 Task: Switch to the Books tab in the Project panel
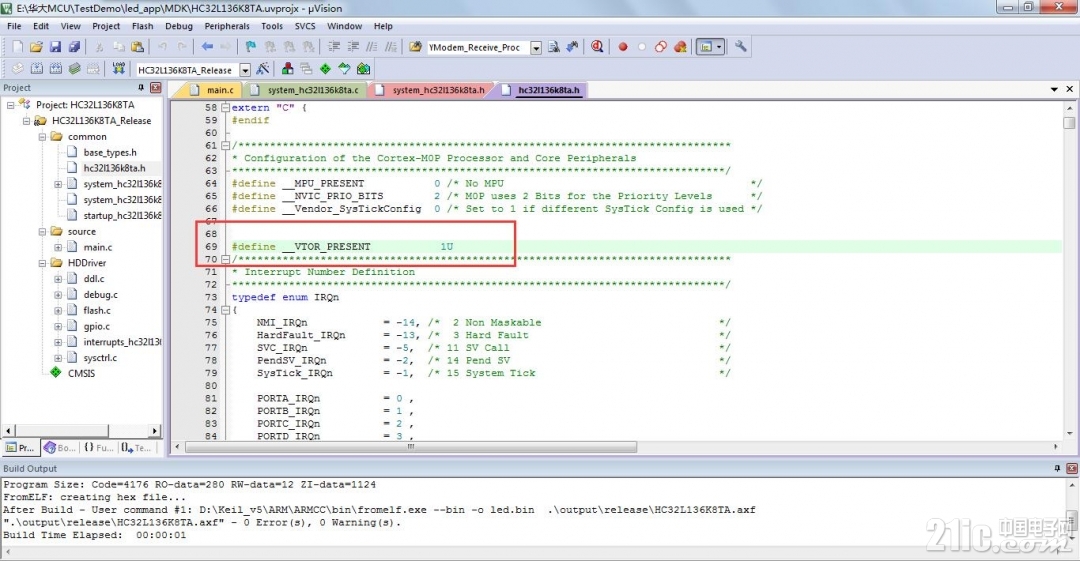pos(59,448)
